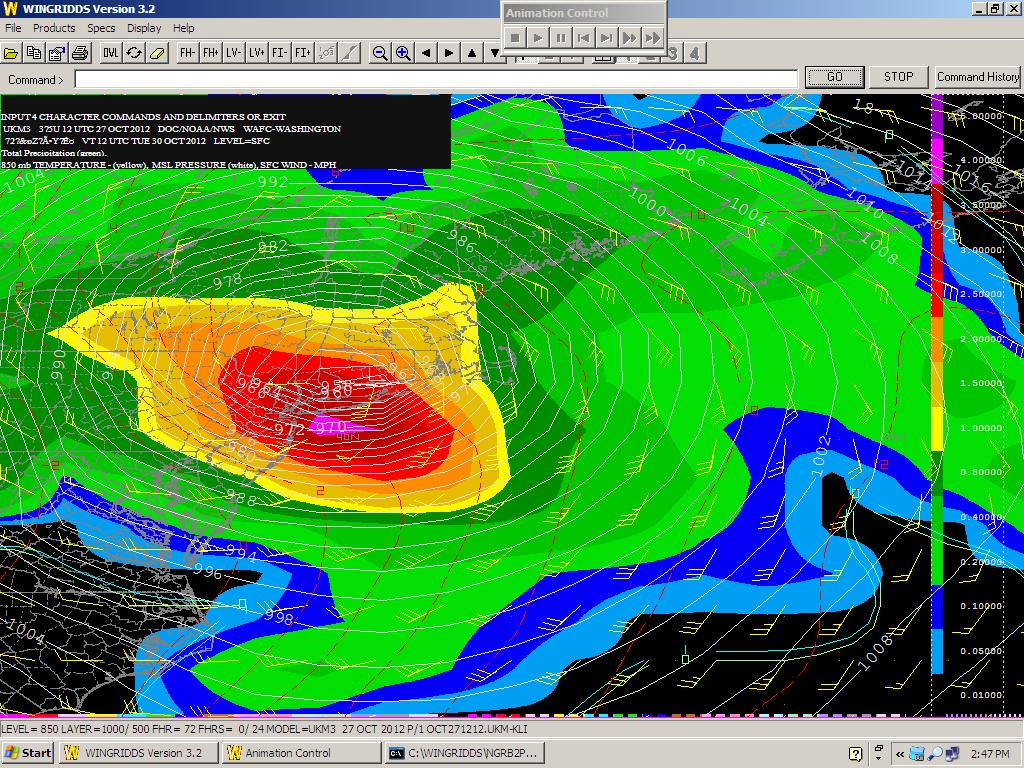
Task: Pan map up with up arrow
Action: coord(472,53)
